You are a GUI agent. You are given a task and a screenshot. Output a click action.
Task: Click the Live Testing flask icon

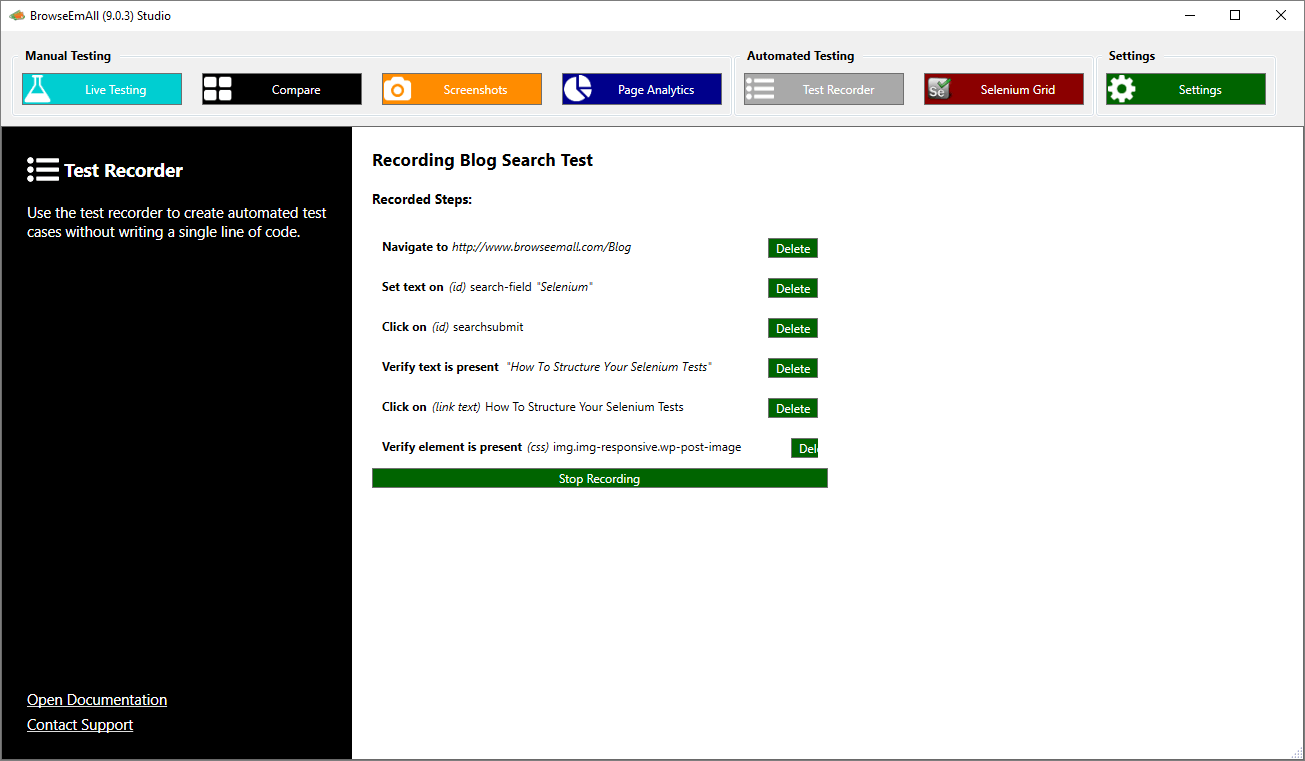coord(38,89)
